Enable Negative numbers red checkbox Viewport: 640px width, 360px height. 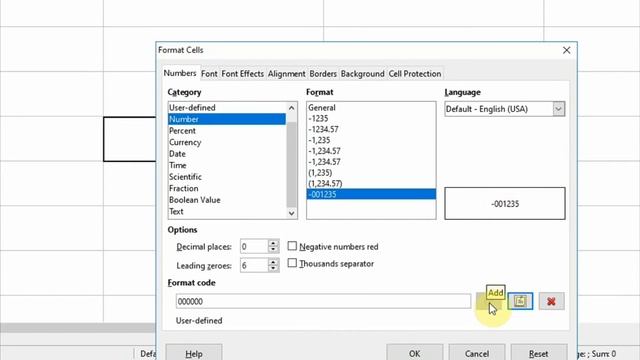(292, 246)
